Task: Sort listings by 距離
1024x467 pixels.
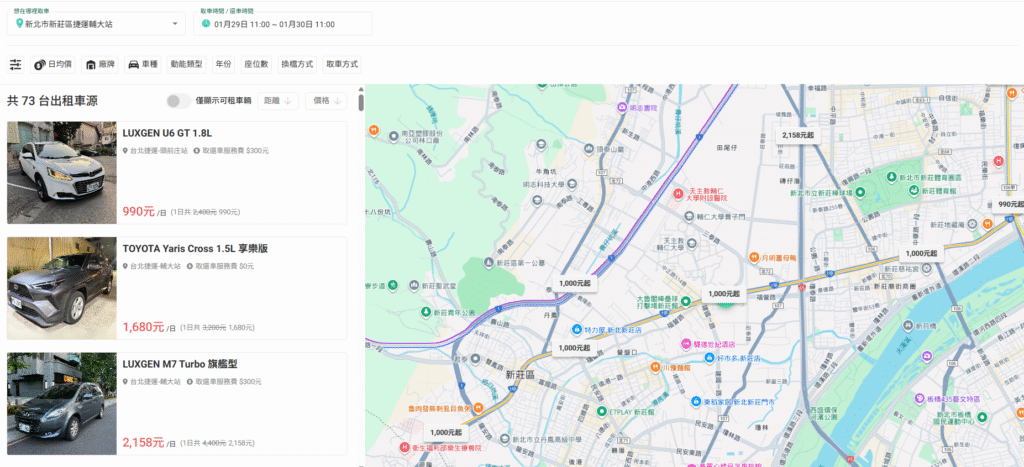Action: [x=279, y=101]
